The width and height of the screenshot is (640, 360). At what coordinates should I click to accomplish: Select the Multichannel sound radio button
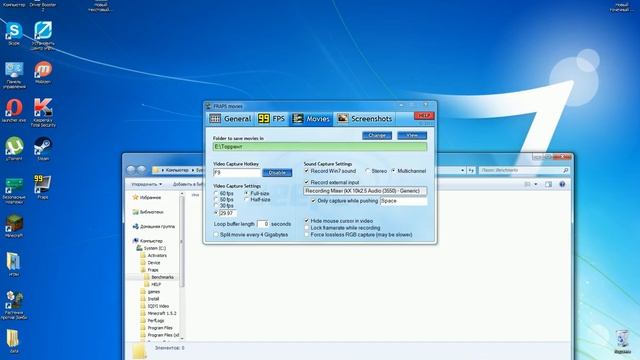(x=393, y=171)
